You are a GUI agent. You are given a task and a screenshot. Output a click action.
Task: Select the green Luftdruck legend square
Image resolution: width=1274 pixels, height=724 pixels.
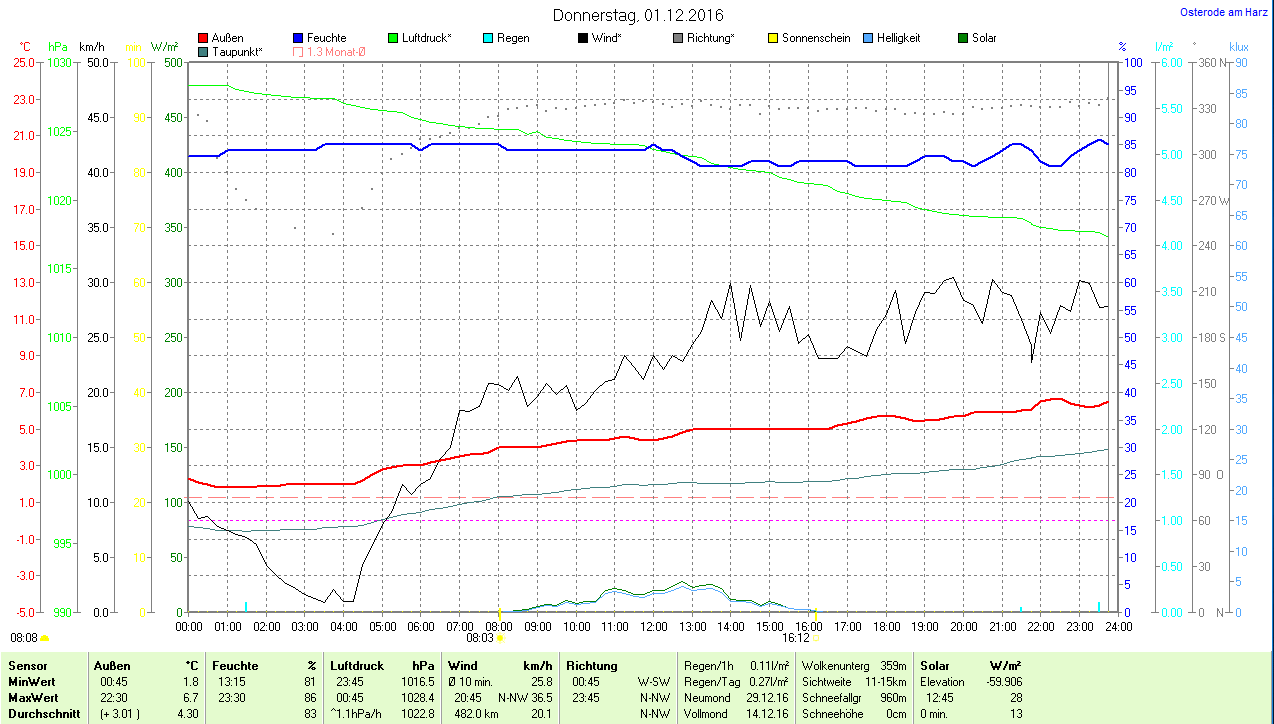click(393, 38)
